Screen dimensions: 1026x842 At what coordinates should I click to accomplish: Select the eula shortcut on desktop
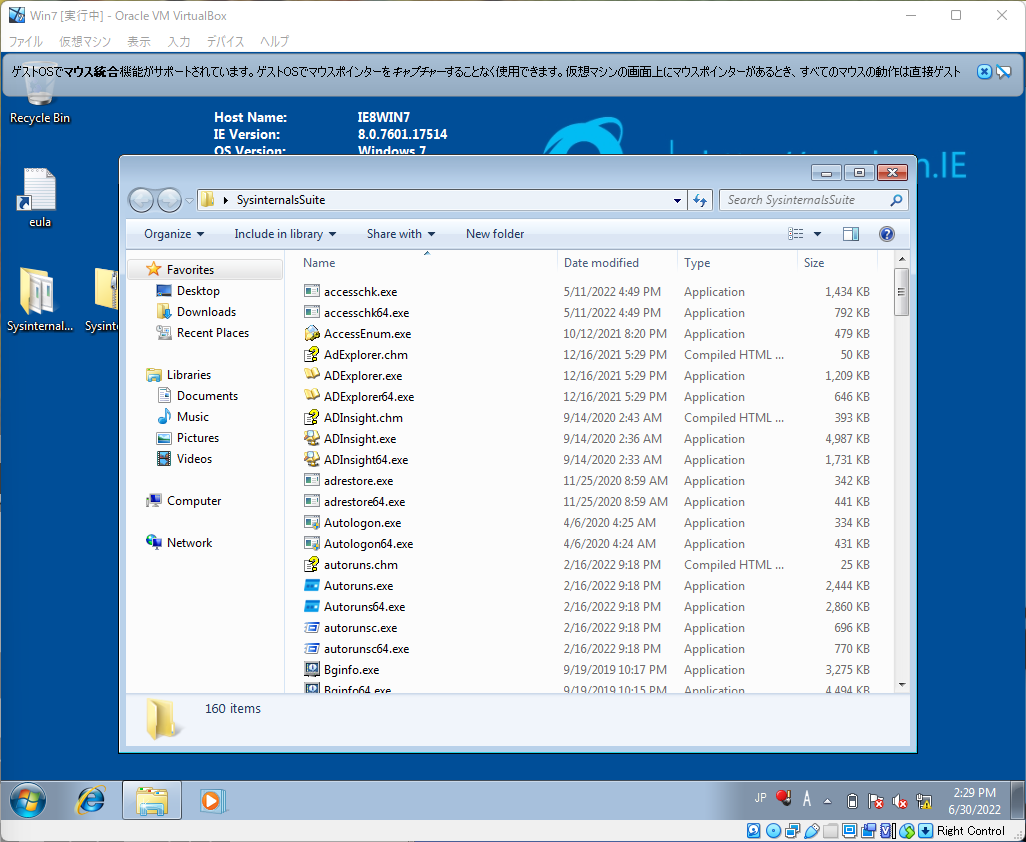[39, 198]
